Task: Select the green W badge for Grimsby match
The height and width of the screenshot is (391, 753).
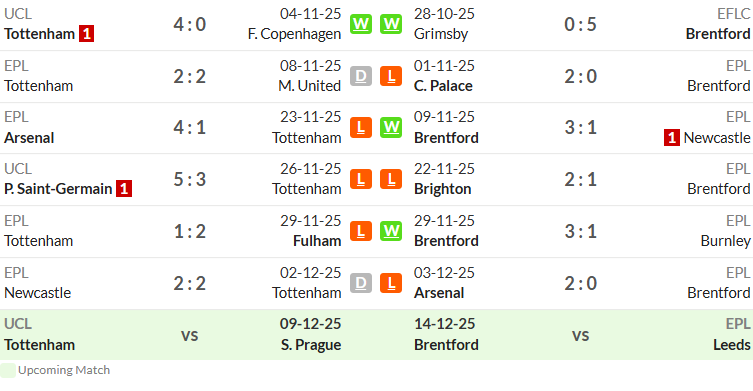Action: click(391, 24)
